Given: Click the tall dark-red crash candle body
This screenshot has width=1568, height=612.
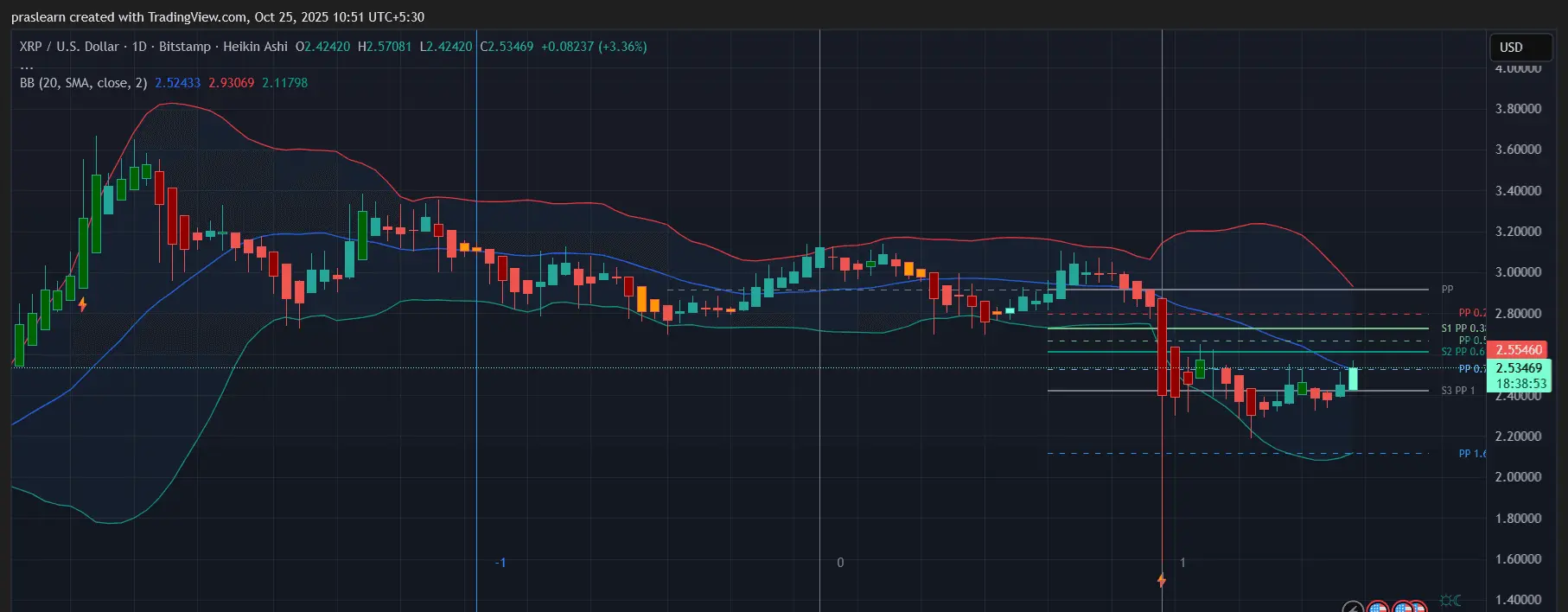Looking at the screenshot, I should [x=1163, y=346].
